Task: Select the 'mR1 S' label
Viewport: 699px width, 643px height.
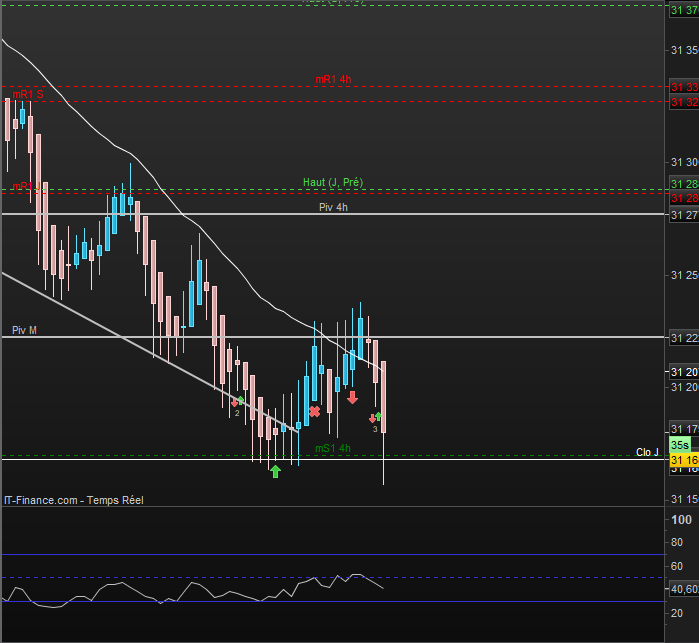Action: tap(28, 94)
